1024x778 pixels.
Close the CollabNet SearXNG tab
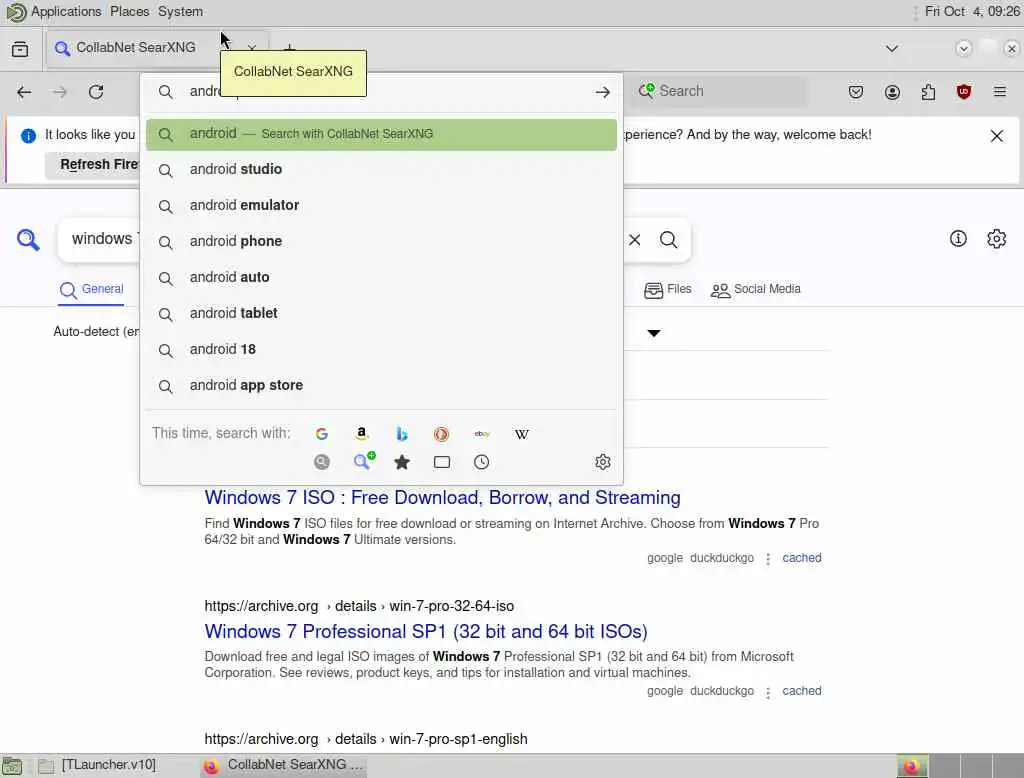[252, 48]
